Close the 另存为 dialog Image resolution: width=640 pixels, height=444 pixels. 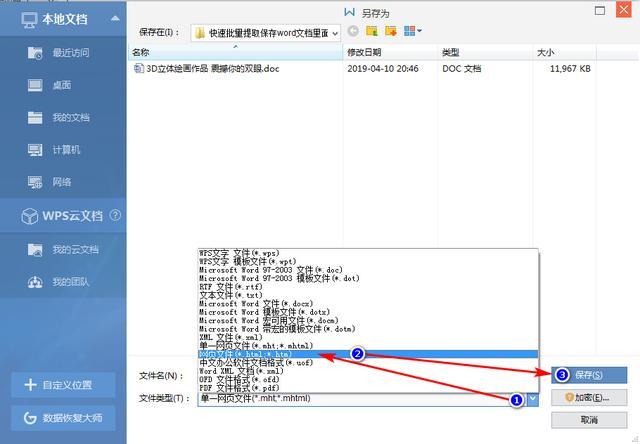point(624,10)
